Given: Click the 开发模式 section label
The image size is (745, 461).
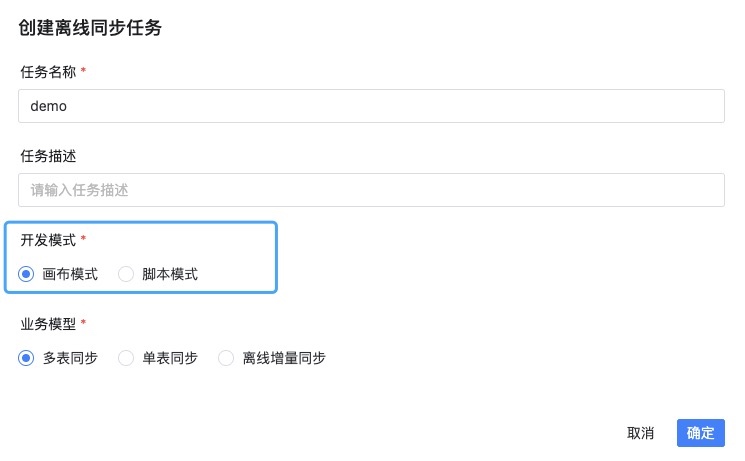Looking at the screenshot, I should coord(48,240).
